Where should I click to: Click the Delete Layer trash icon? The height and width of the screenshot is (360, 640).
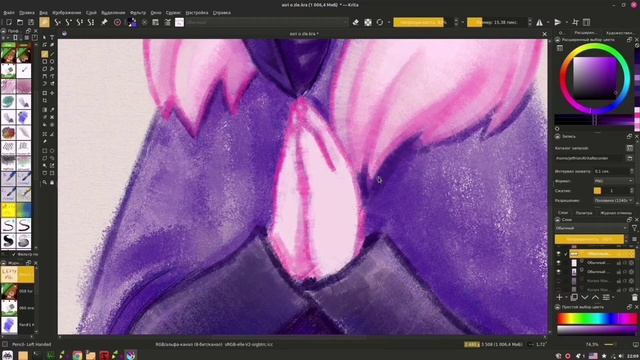point(634,297)
